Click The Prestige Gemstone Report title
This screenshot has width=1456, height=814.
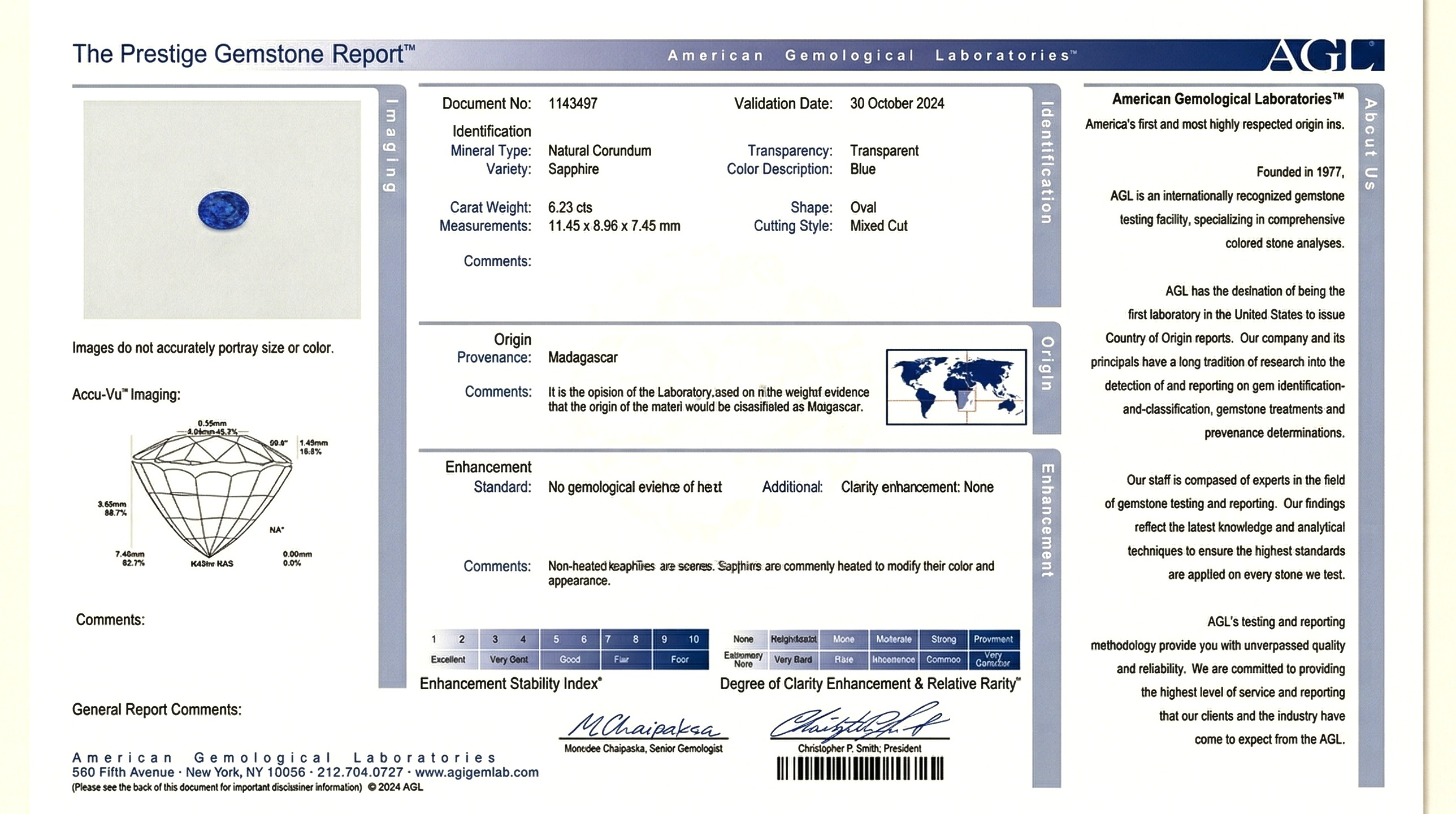pyautogui.click(x=244, y=54)
